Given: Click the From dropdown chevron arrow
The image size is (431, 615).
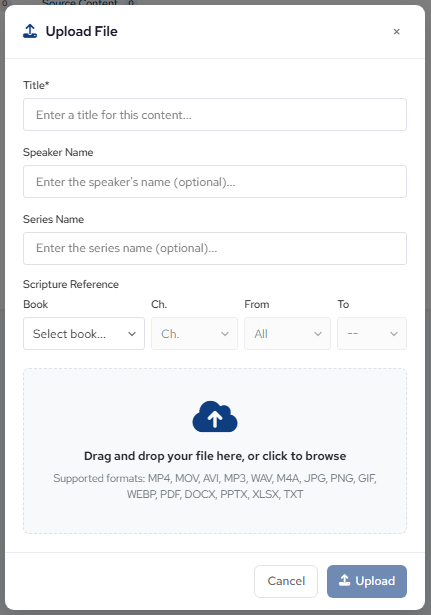Looking at the screenshot, I should (x=318, y=334).
